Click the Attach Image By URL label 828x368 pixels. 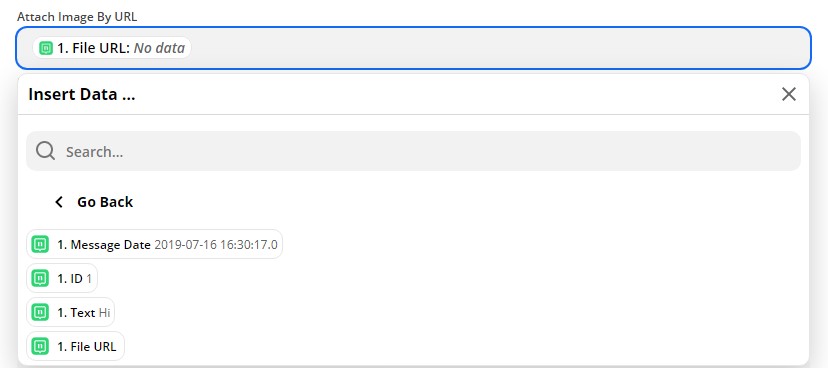pos(77,16)
